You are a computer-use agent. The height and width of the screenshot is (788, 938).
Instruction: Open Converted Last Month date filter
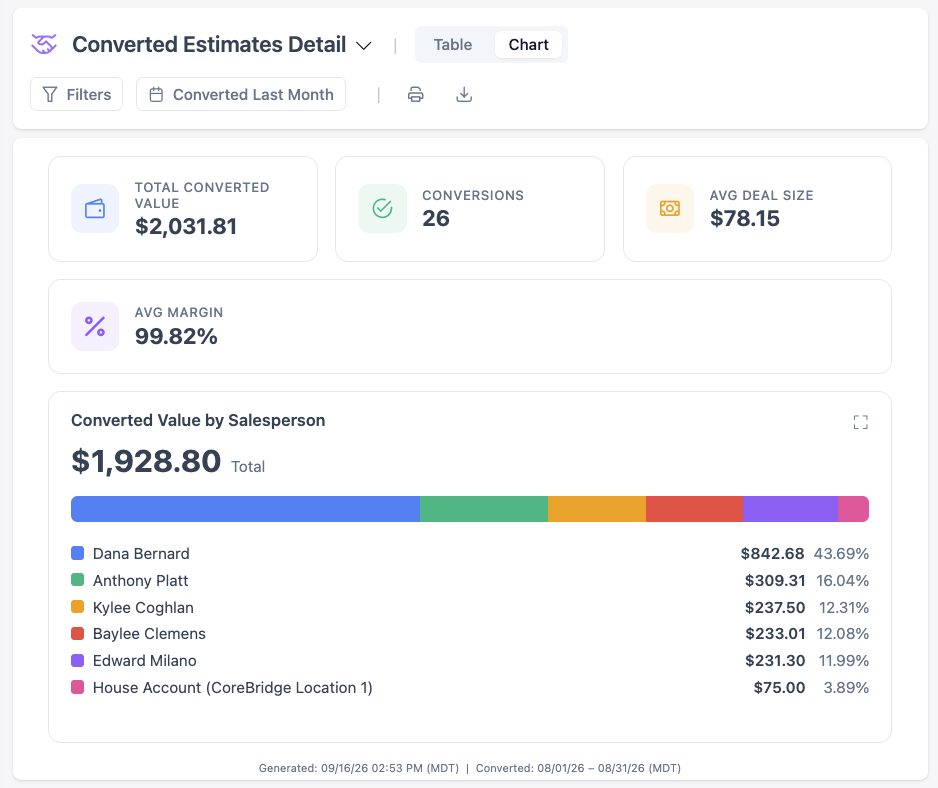pos(241,94)
